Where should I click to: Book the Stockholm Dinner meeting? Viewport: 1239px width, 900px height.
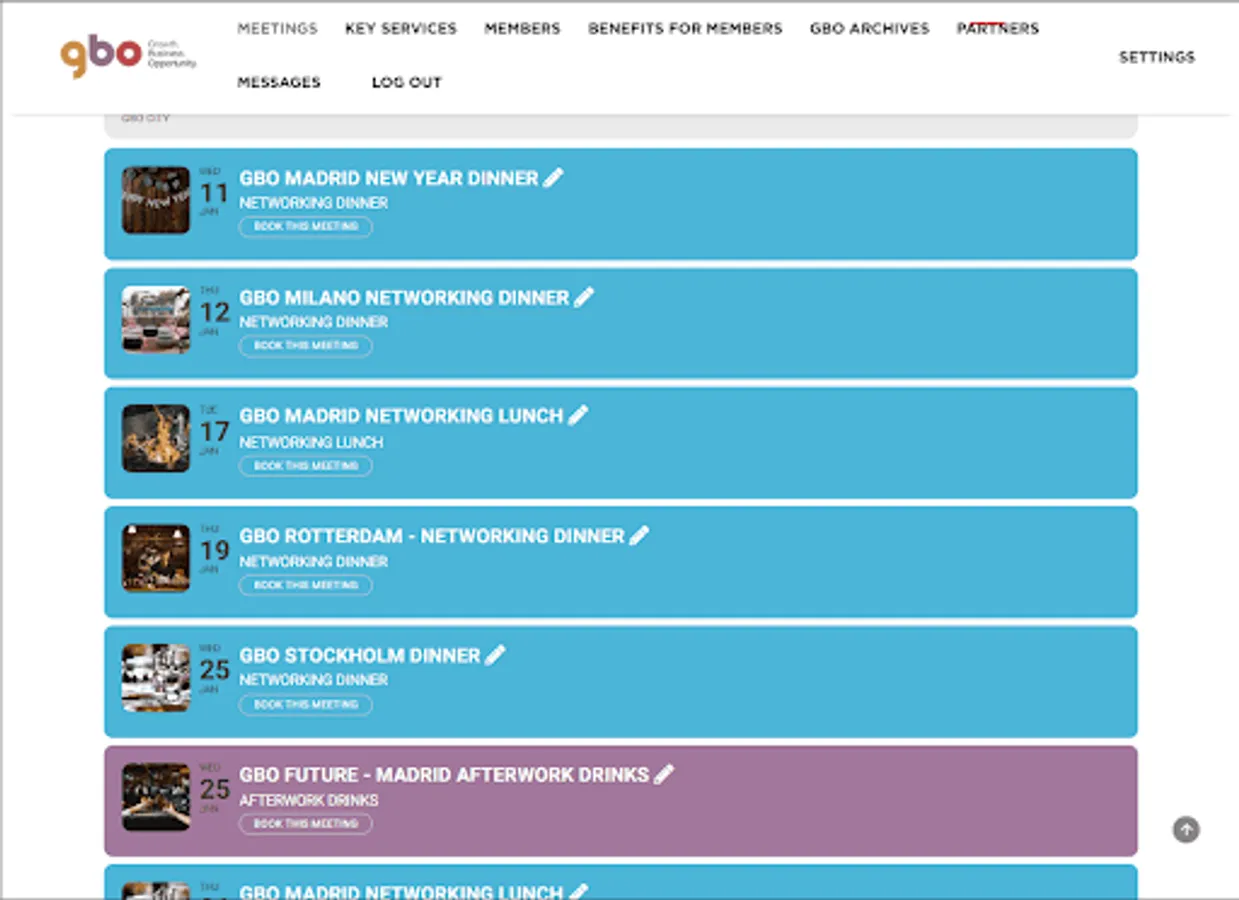coord(305,705)
